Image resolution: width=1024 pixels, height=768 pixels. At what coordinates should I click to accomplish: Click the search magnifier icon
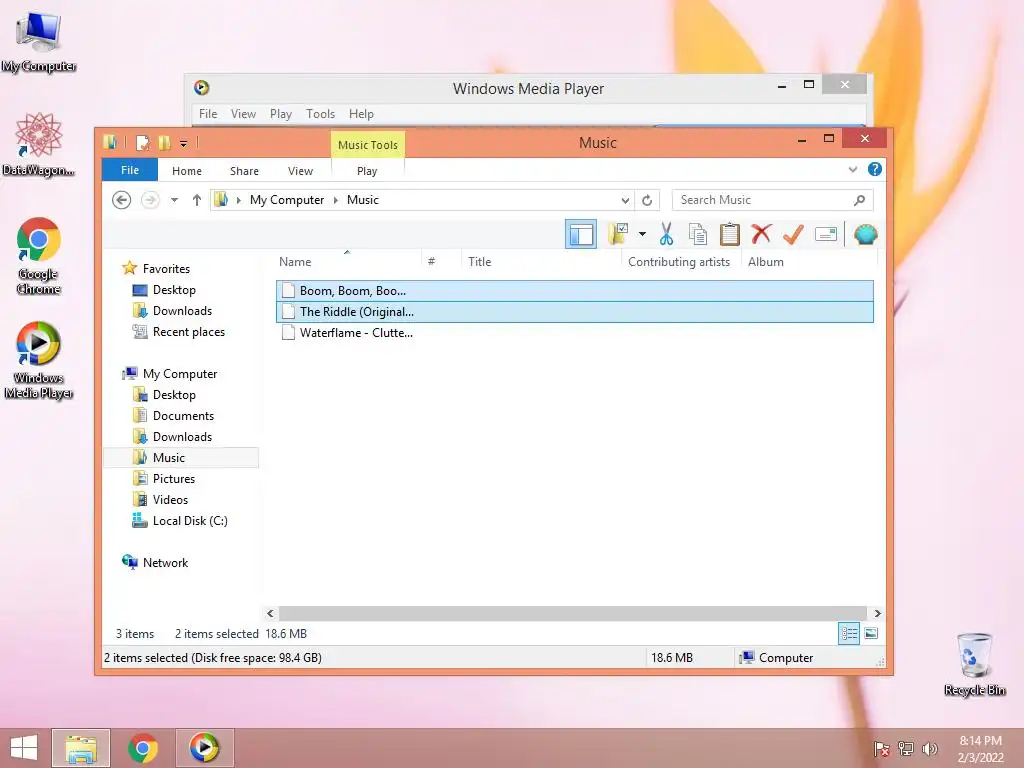click(859, 200)
